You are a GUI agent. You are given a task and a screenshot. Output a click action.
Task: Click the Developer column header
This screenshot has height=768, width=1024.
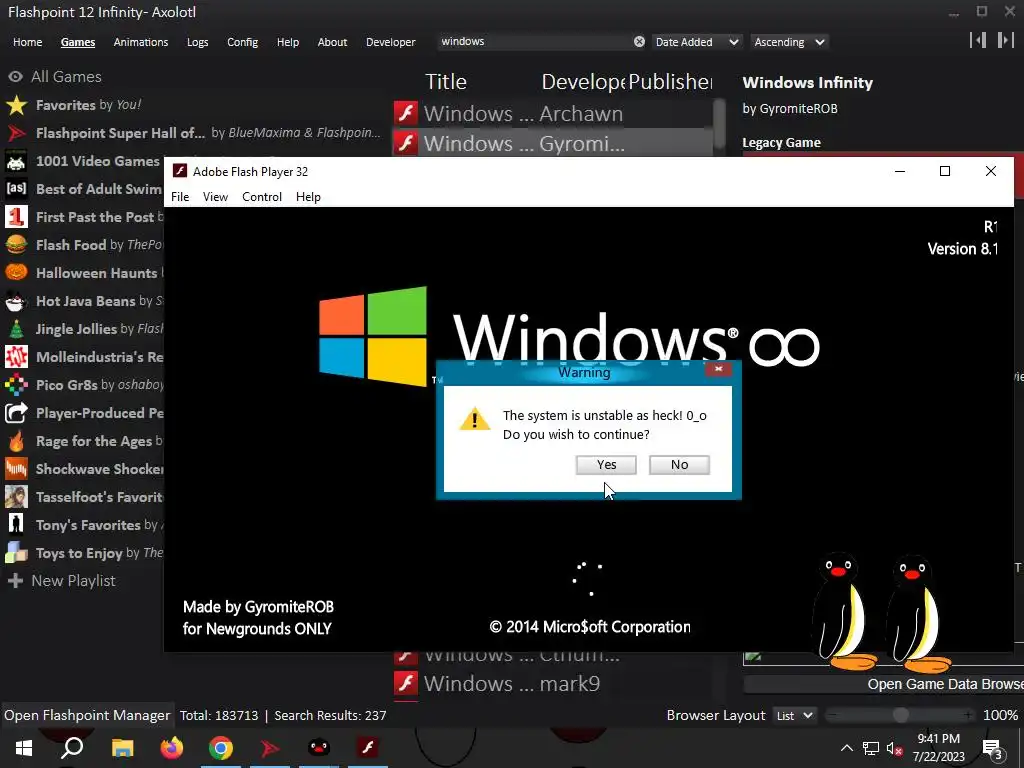tap(583, 82)
